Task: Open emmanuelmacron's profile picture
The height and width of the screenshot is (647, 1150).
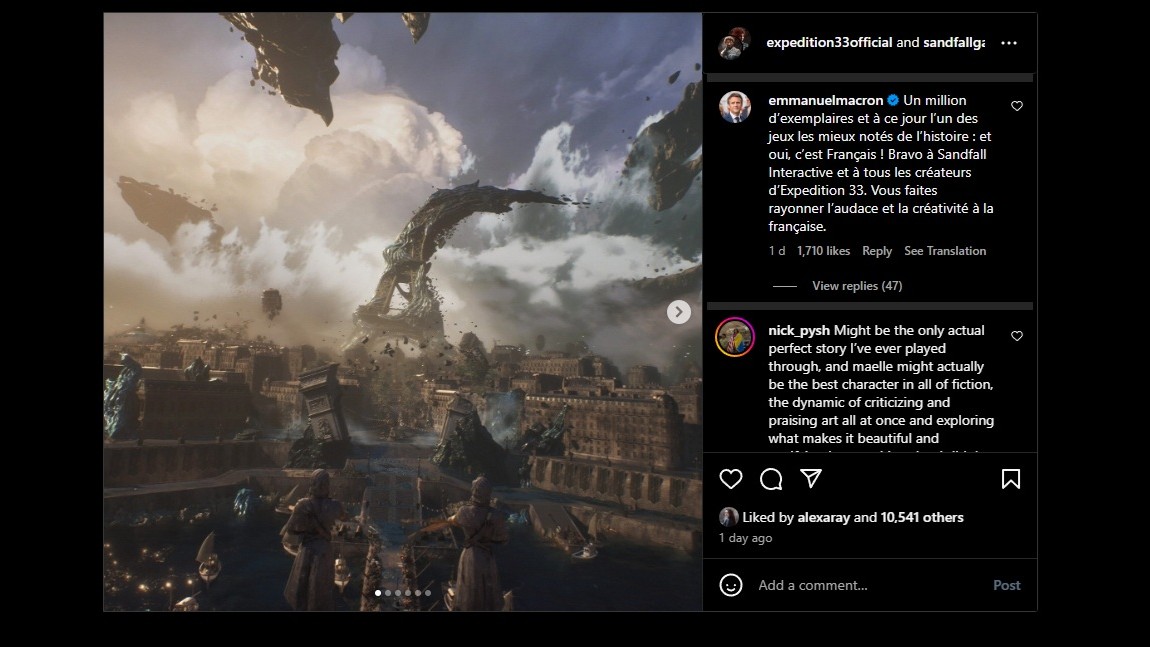Action: pyautogui.click(x=735, y=107)
